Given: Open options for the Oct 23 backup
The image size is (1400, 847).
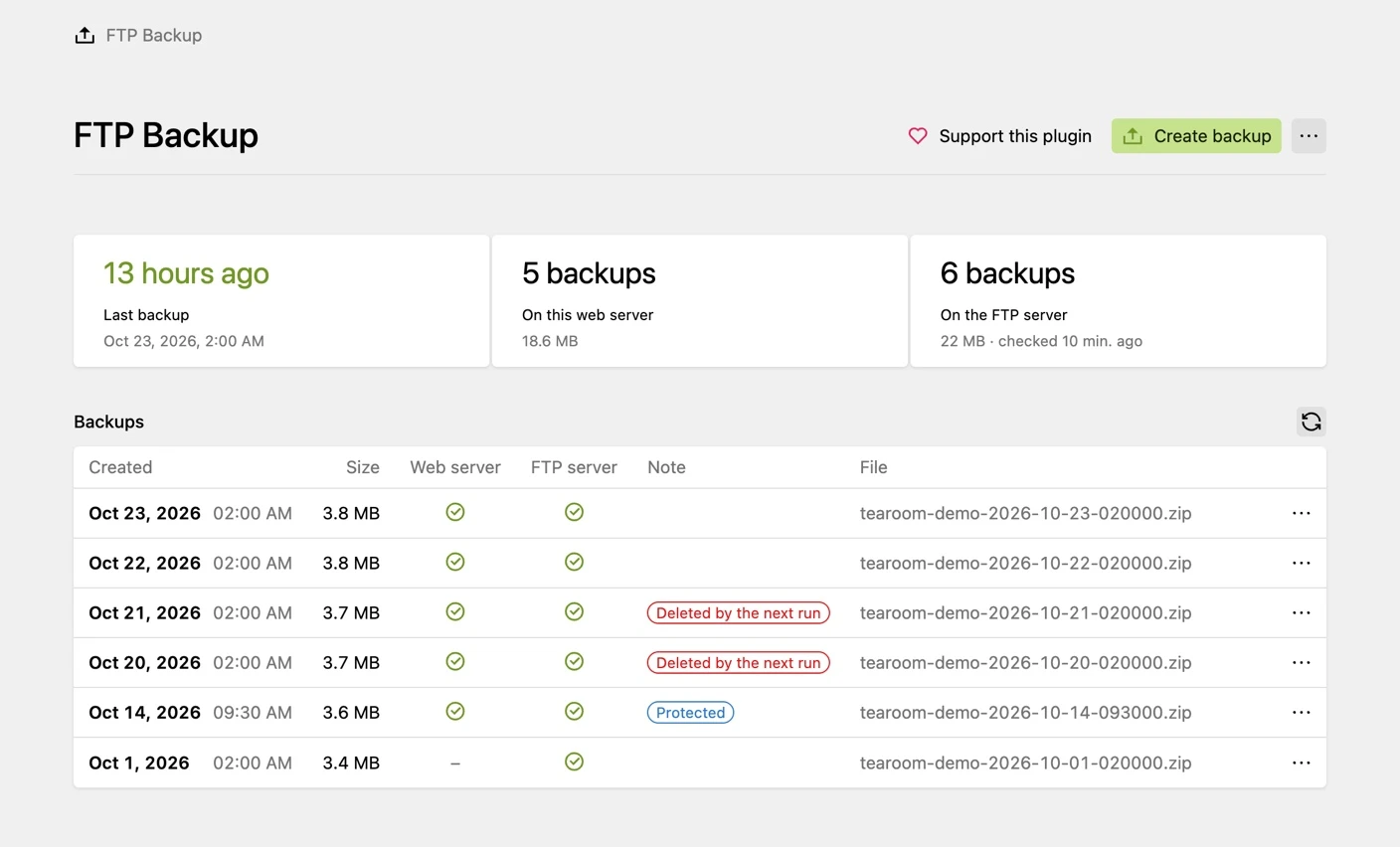Looking at the screenshot, I should coord(1302,513).
